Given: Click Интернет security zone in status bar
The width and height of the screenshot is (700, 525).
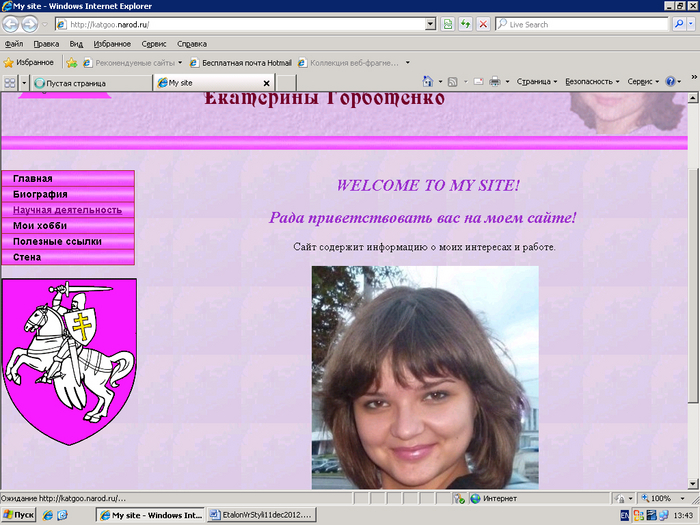Looking at the screenshot, I should click(494, 499).
